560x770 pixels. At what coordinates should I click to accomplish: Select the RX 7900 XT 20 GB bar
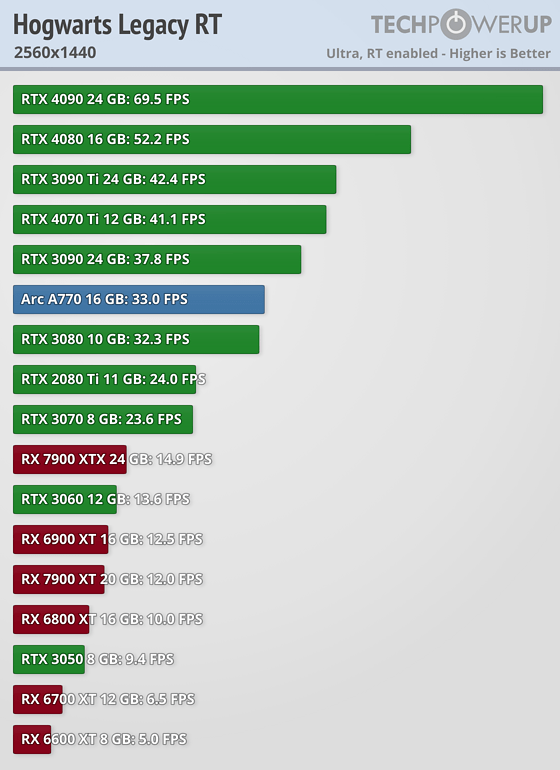pyautogui.click(x=59, y=579)
